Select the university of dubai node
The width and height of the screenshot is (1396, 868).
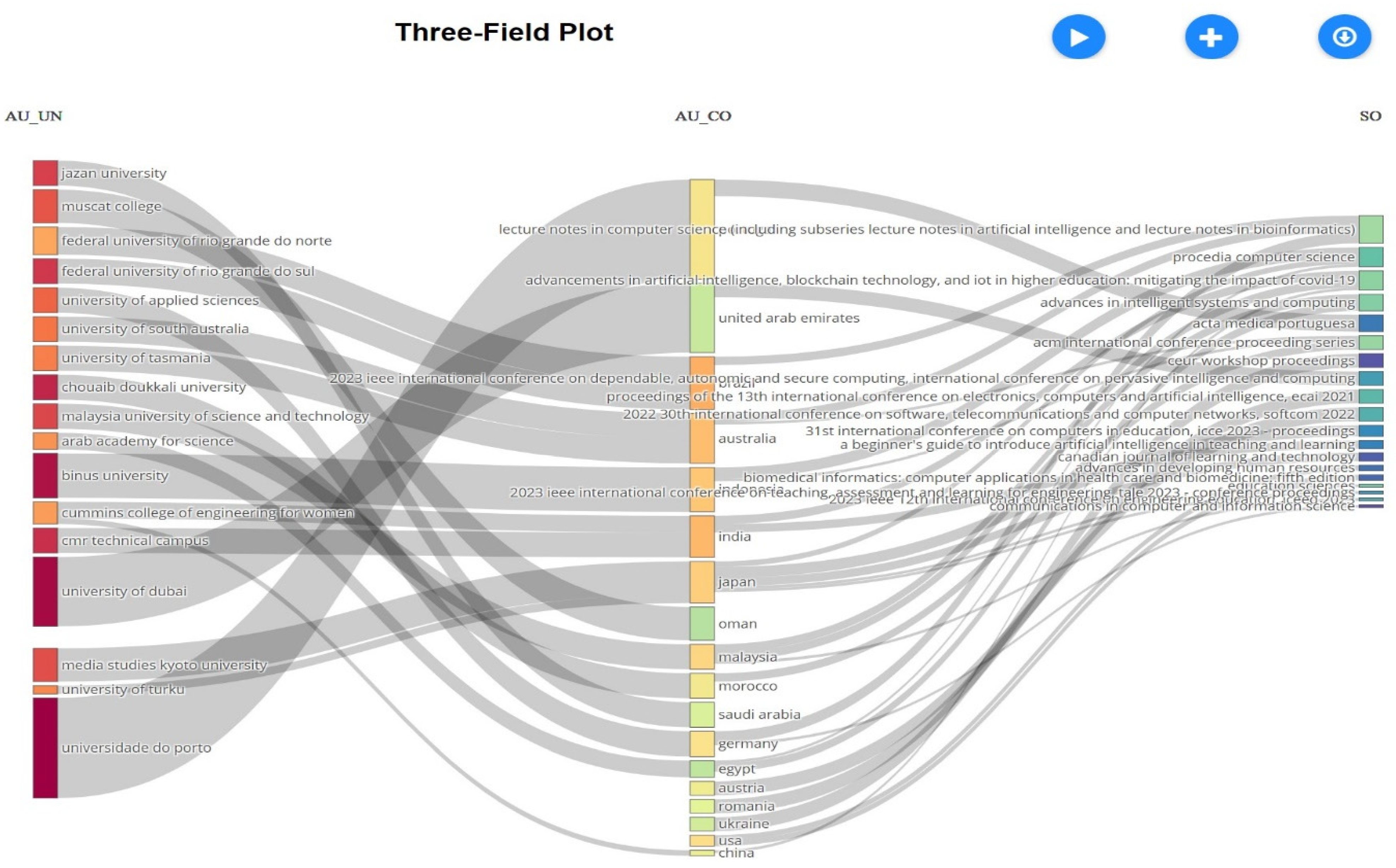click(x=45, y=591)
